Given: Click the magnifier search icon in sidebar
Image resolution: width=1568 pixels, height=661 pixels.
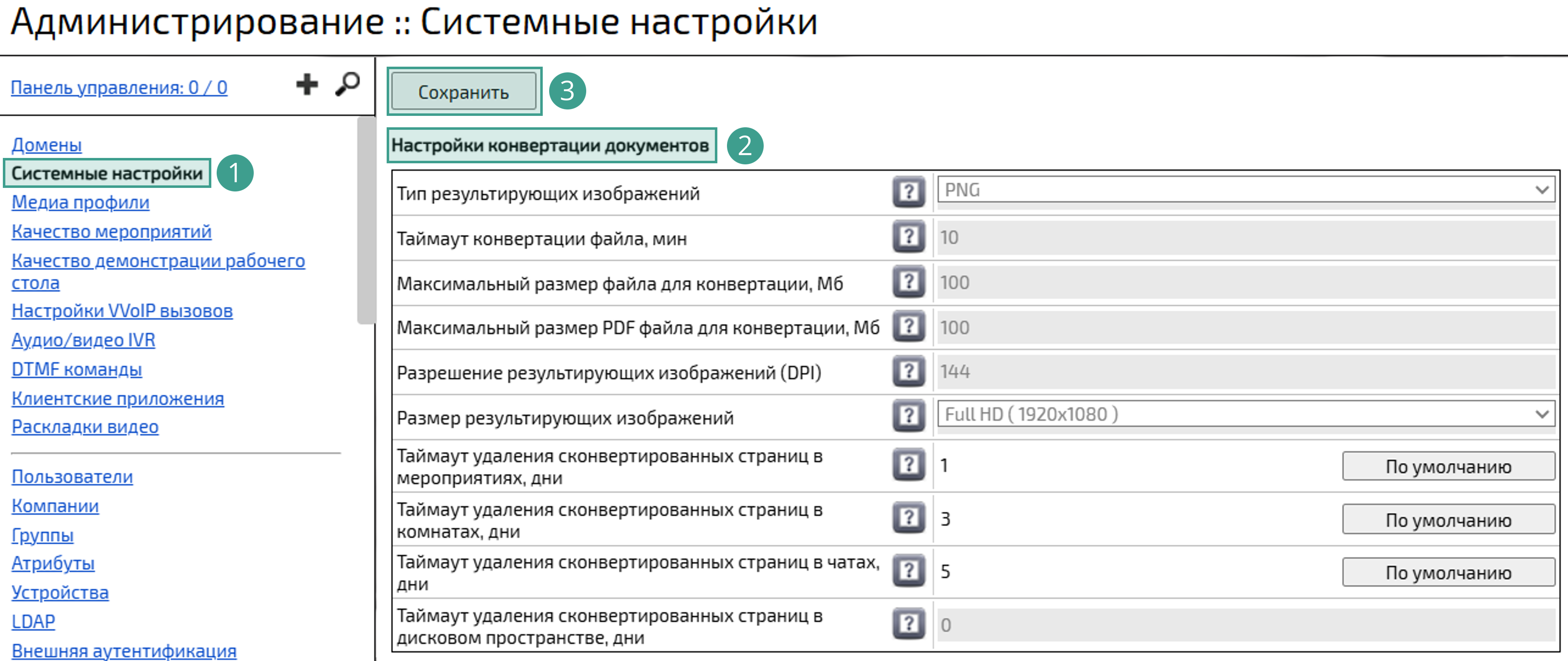Looking at the screenshot, I should point(347,84).
